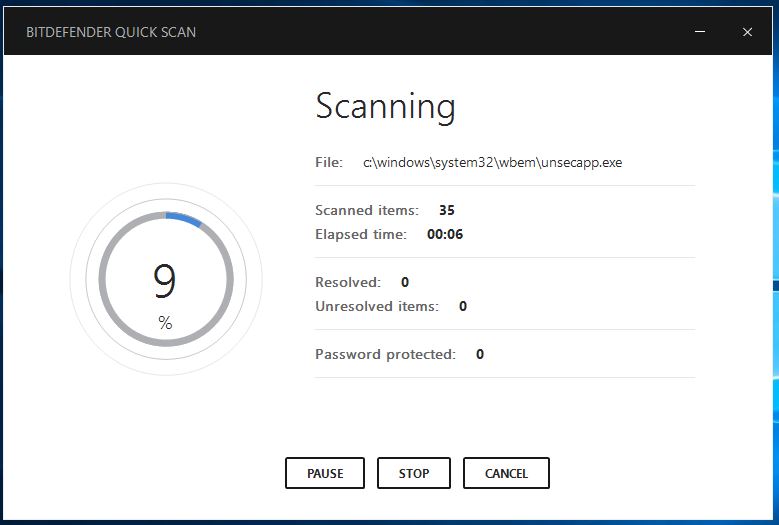The height and width of the screenshot is (525, 779).
Task: Click the Scanned items label
Action: [366, 210]
